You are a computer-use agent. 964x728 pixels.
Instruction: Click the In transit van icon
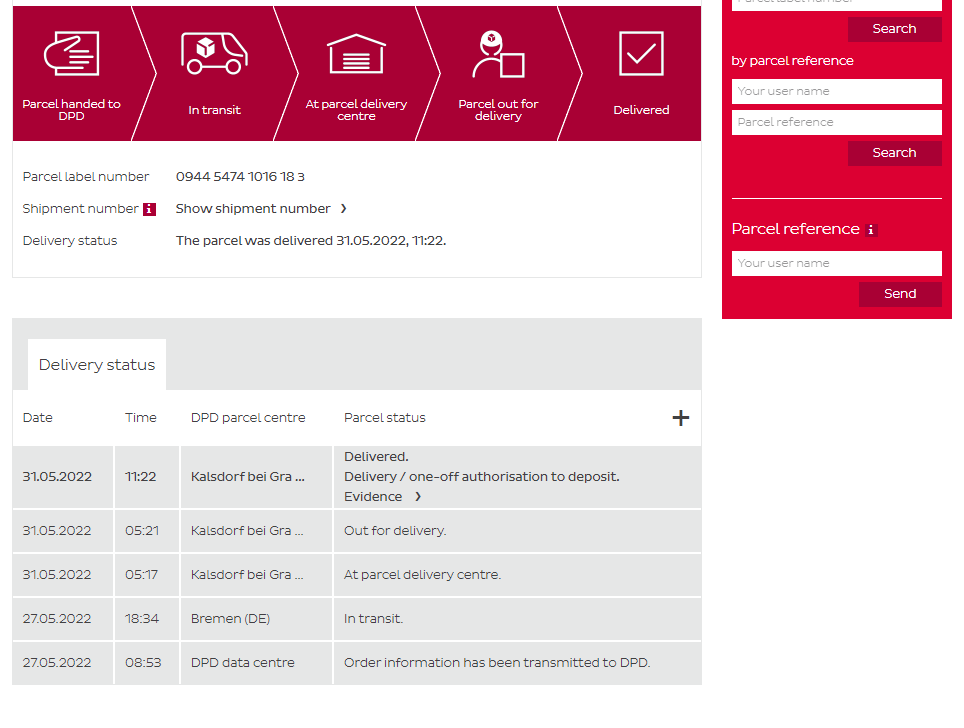pyautogui.click(x=214, y=53)
